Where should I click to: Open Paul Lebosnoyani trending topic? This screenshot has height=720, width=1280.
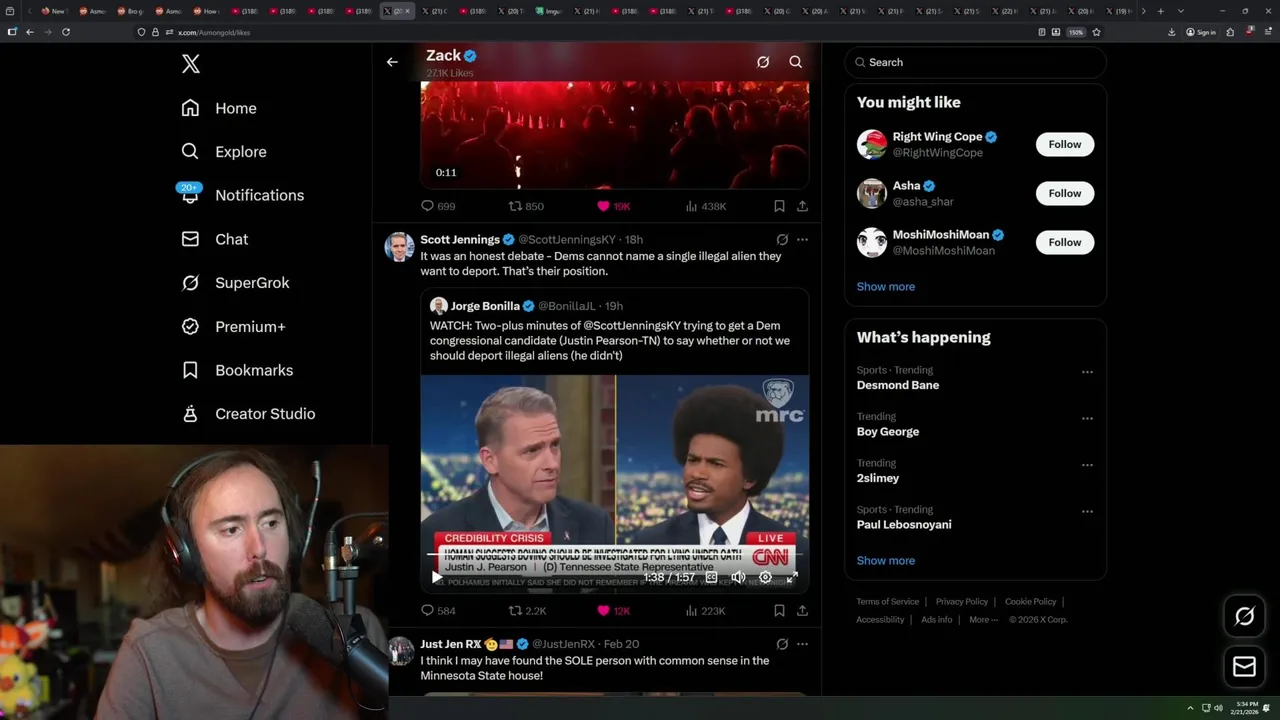coord(903,525)
